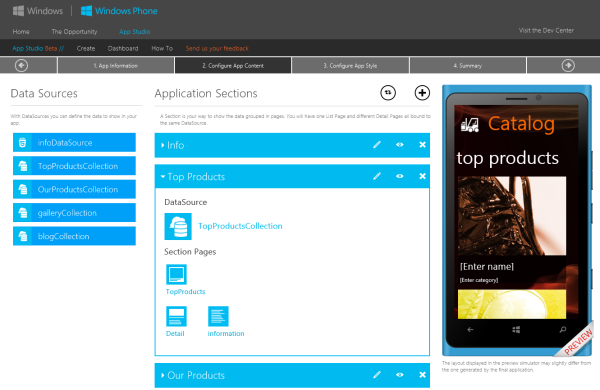Open the Detail page icon
The image size is (600, 390).
pos(176,316)
